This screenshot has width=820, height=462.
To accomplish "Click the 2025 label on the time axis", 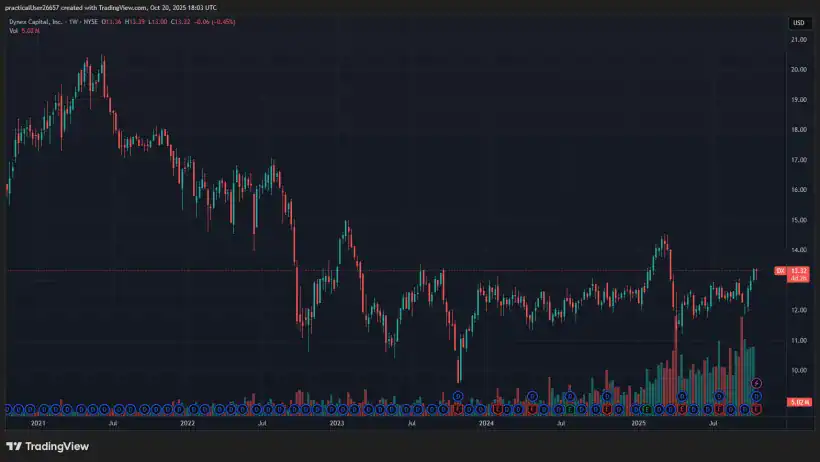I will click(639, 423).
